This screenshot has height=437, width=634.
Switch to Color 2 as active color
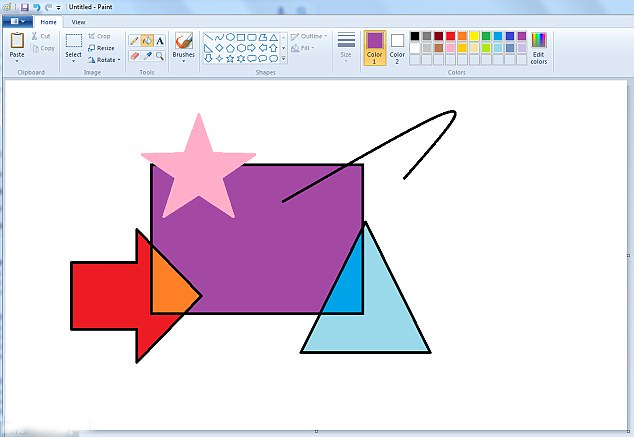[x=397, y=47]
